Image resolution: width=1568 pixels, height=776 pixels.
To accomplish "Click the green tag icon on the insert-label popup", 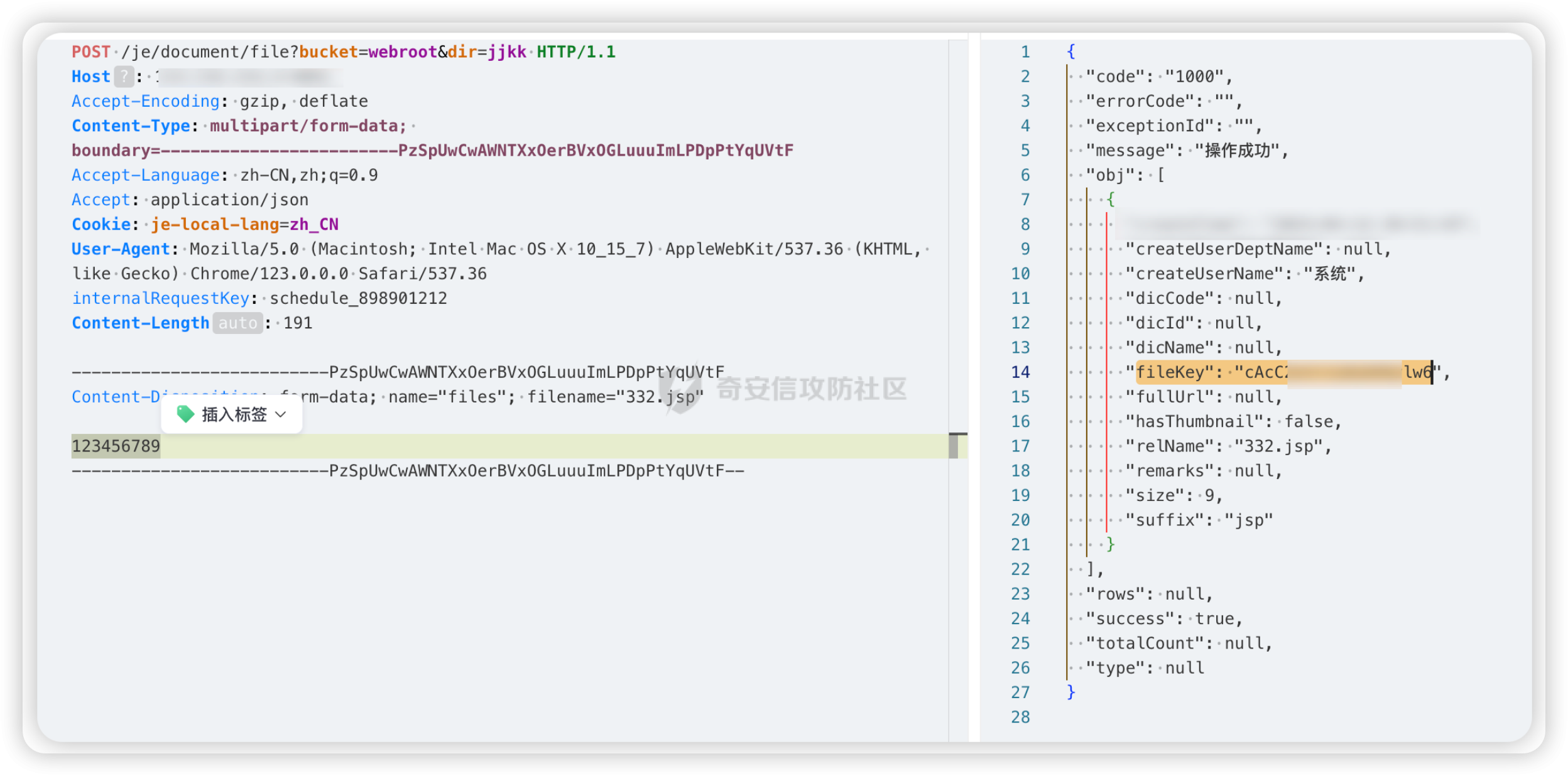I will tap(185, 414).
